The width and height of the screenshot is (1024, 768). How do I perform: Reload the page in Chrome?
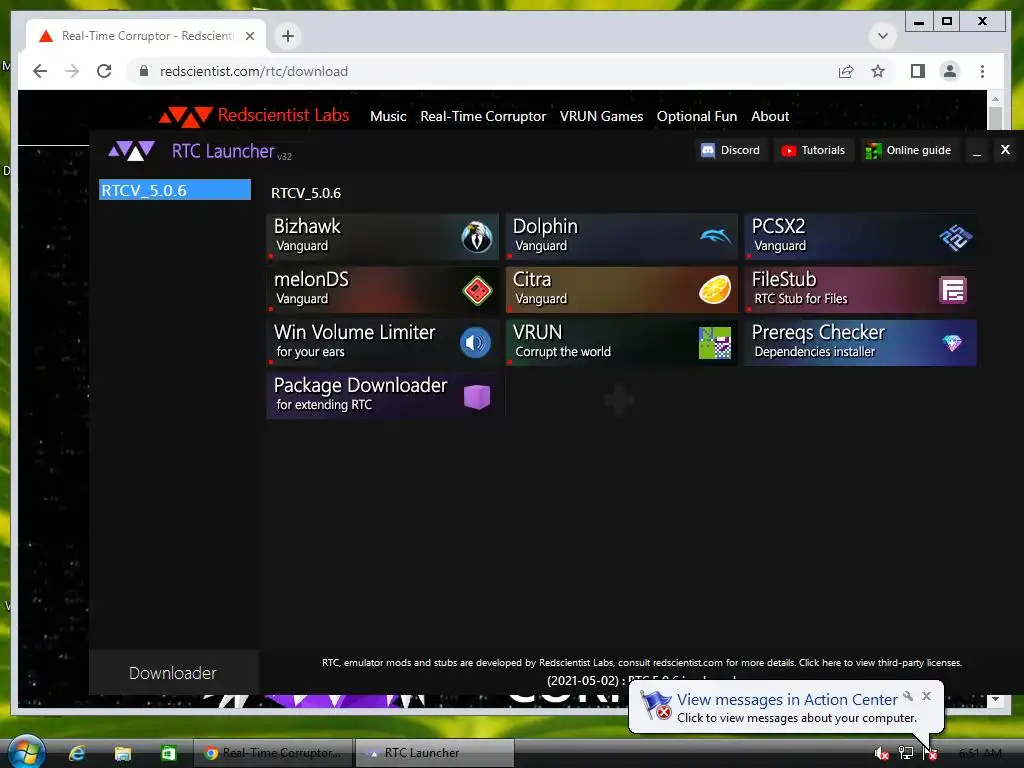coord(104,71)
